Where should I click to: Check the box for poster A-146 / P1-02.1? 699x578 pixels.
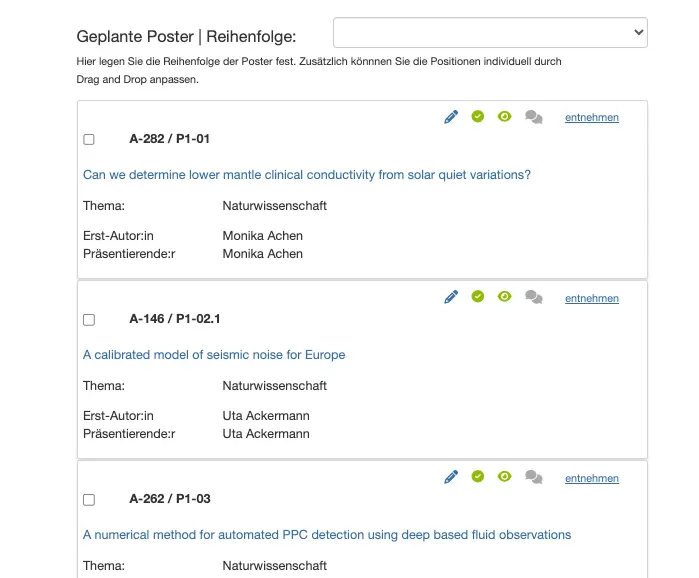coord(89,320)
